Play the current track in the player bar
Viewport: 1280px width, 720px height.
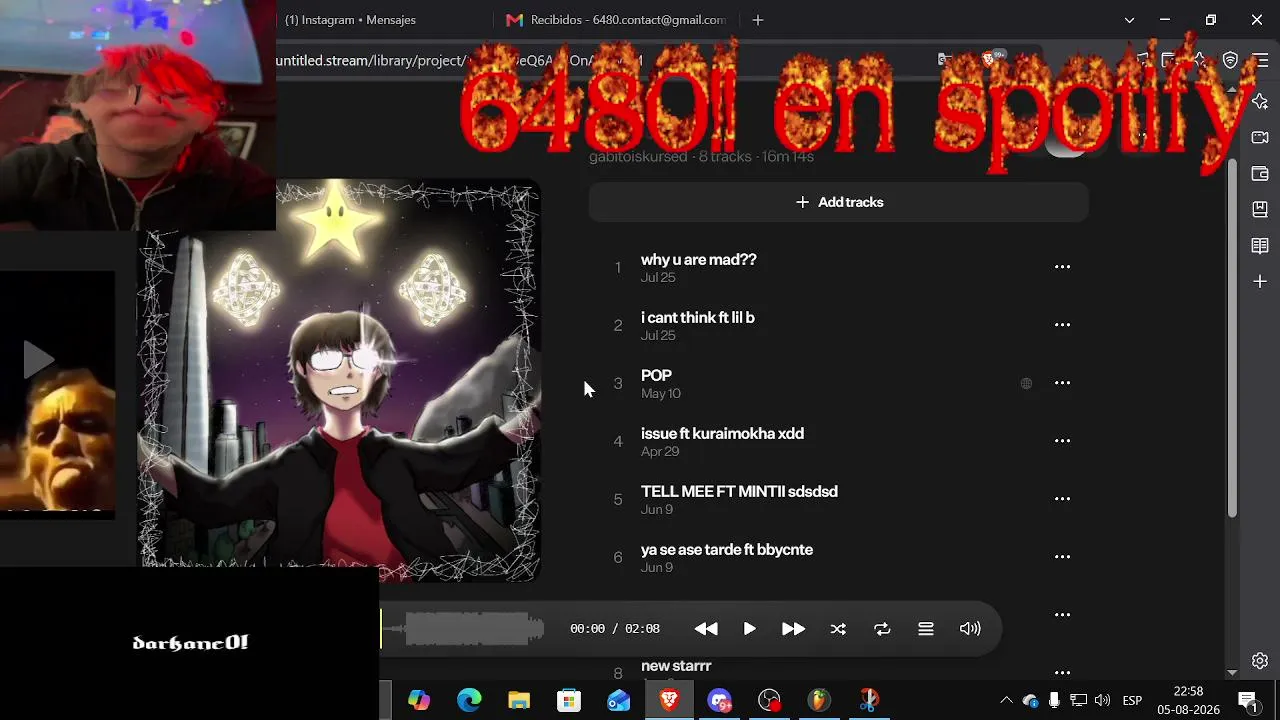(749, 629)
